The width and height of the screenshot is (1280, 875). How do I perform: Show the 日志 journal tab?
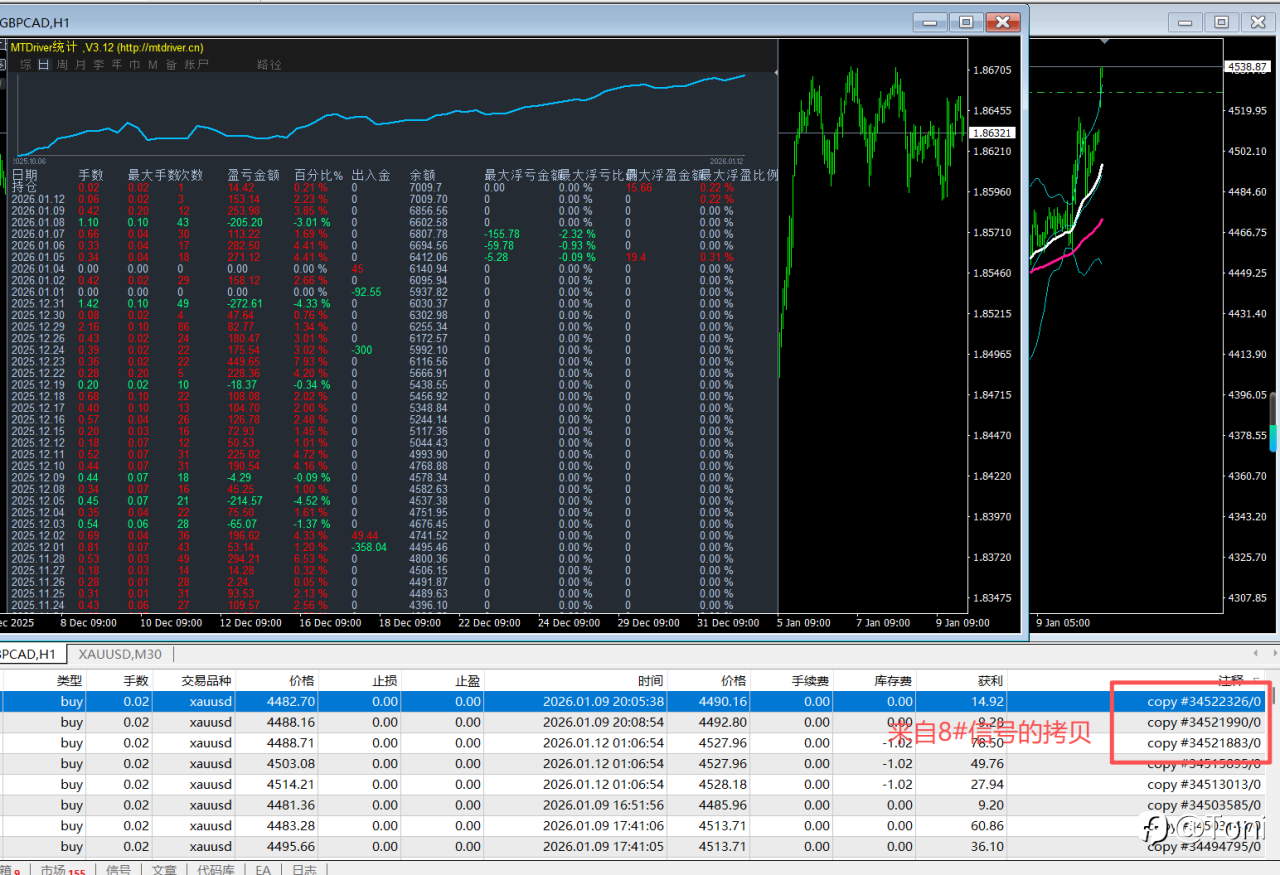point(304,869)
